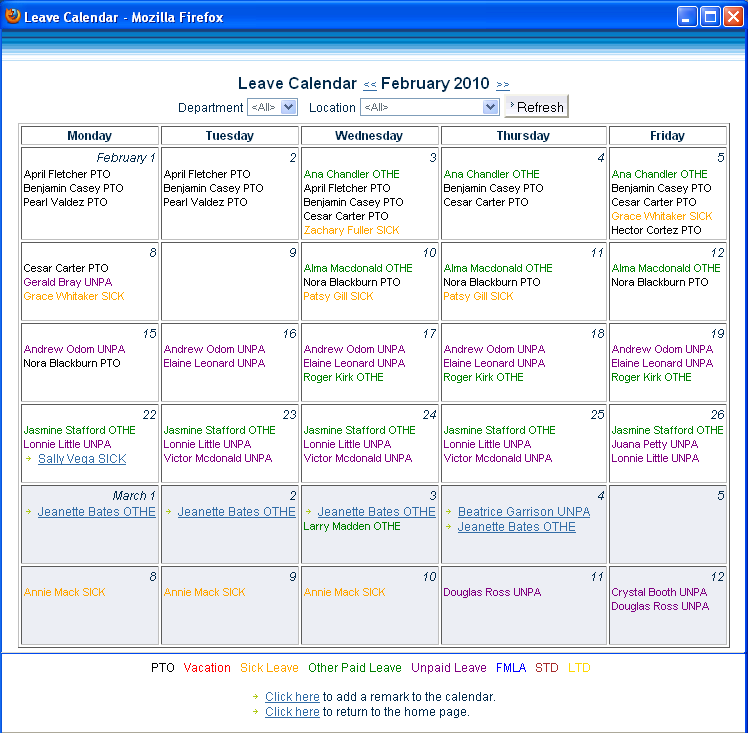Click arrow icon beside add a remark link
Image resolution: width=748 pixels, height=733 pixels.
[x=255, y=697]
